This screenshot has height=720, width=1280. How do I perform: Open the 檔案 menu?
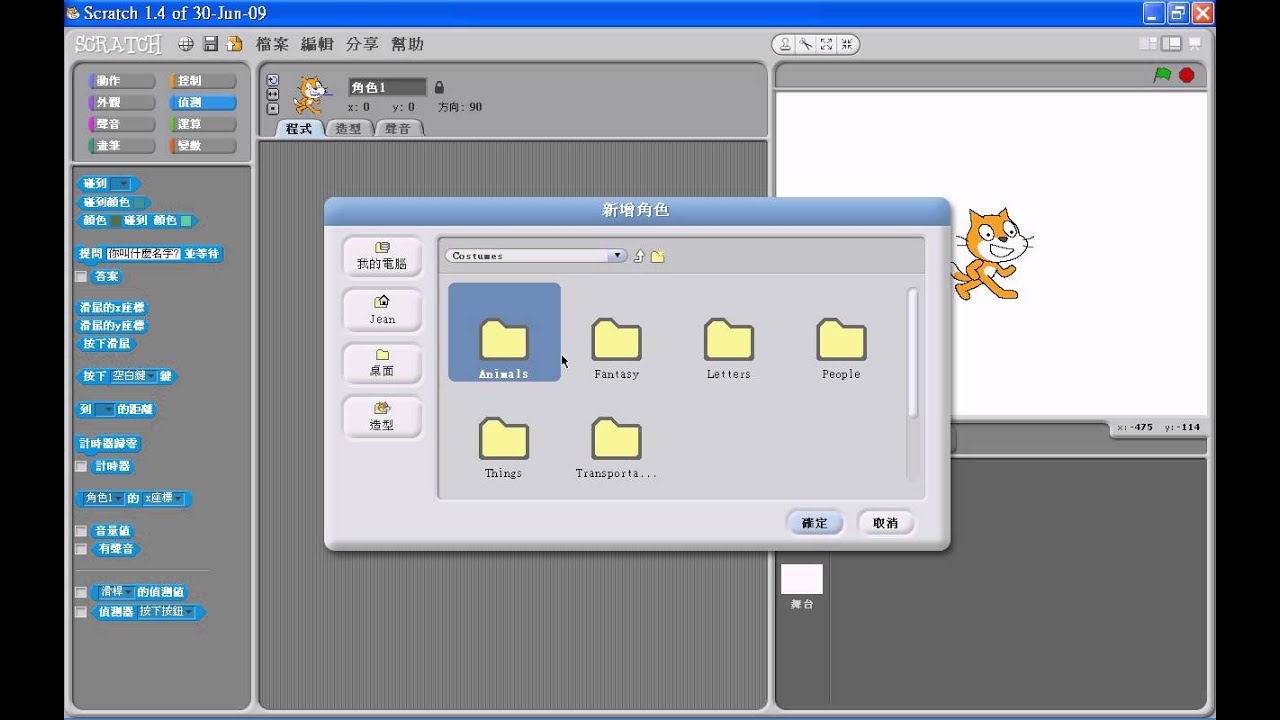pyautogui.click(x=272, y=44)
